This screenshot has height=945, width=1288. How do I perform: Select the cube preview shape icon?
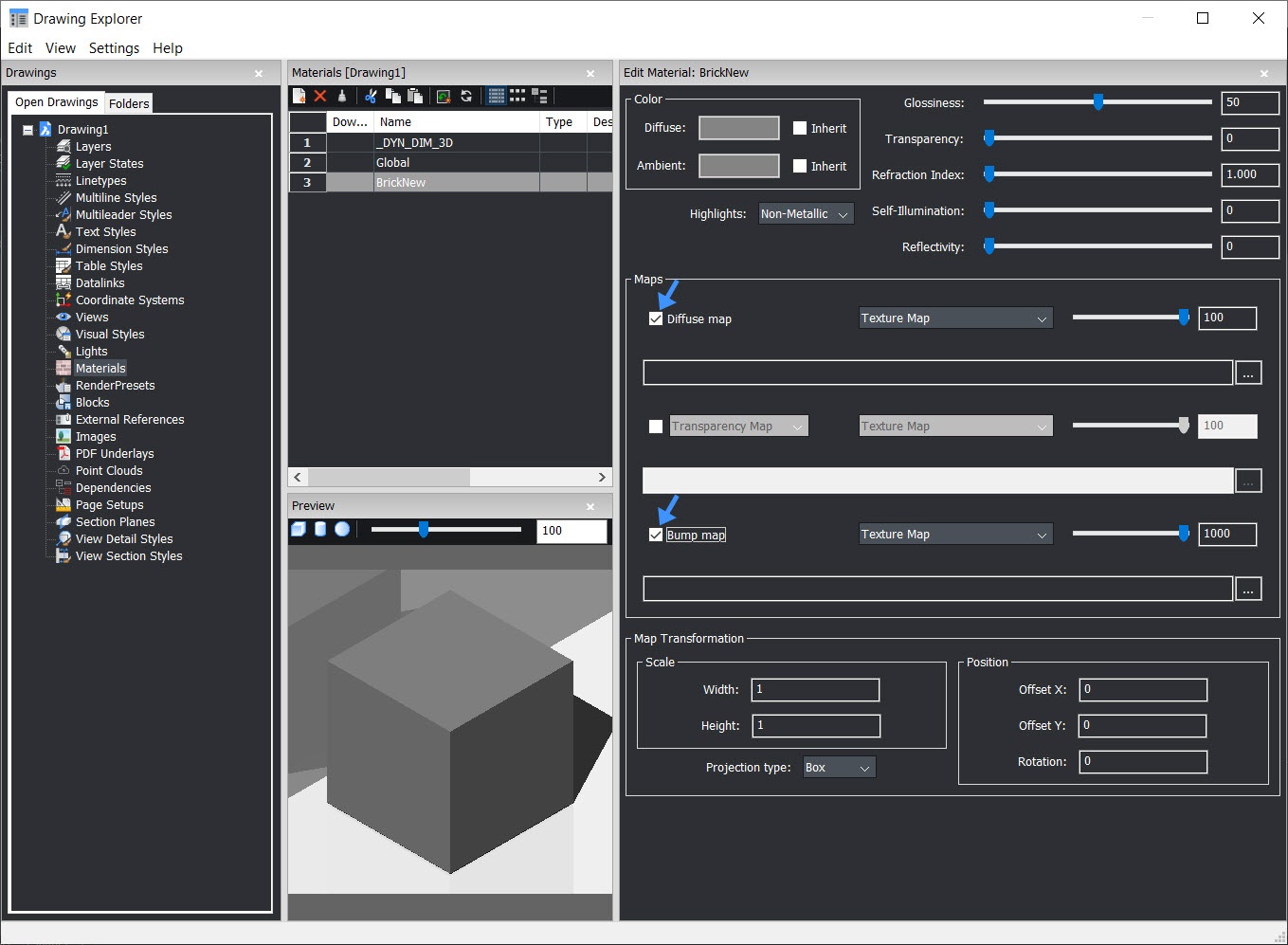pos(299,530)
